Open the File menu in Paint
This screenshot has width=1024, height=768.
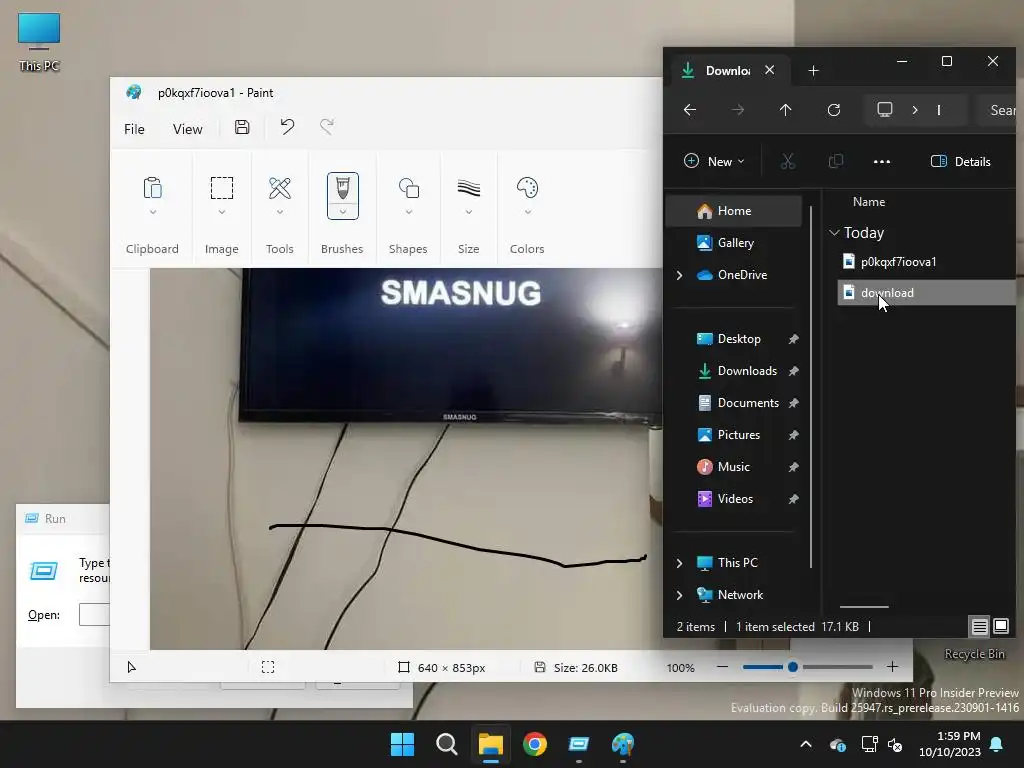[x=134, y=129]
